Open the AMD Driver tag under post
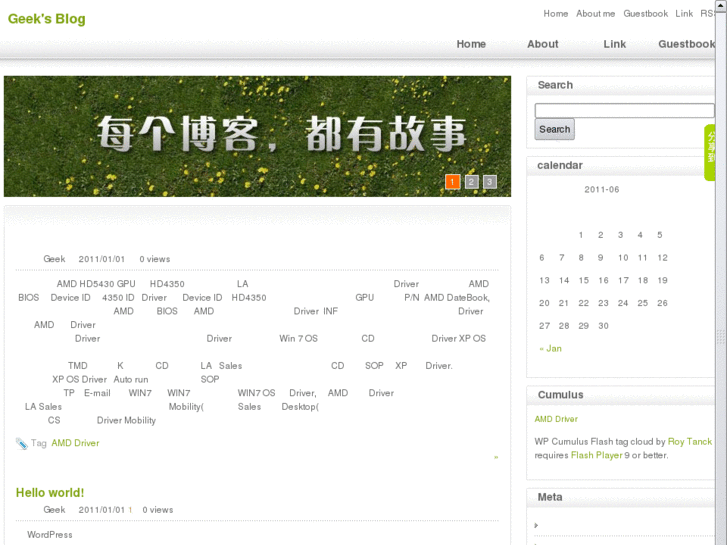 (x=75, y=443)
